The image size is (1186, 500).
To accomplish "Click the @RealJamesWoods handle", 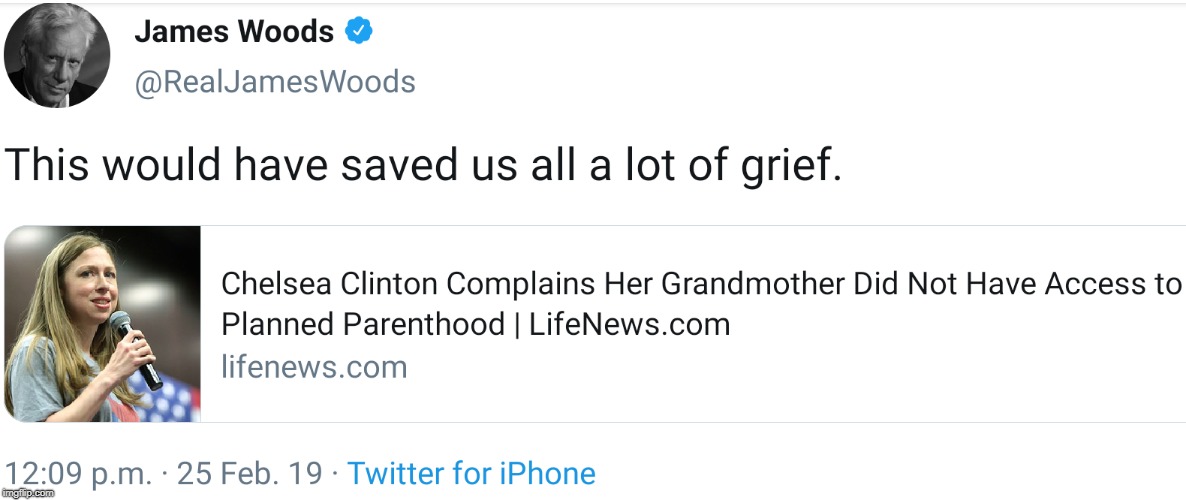I will click(275, 81).
